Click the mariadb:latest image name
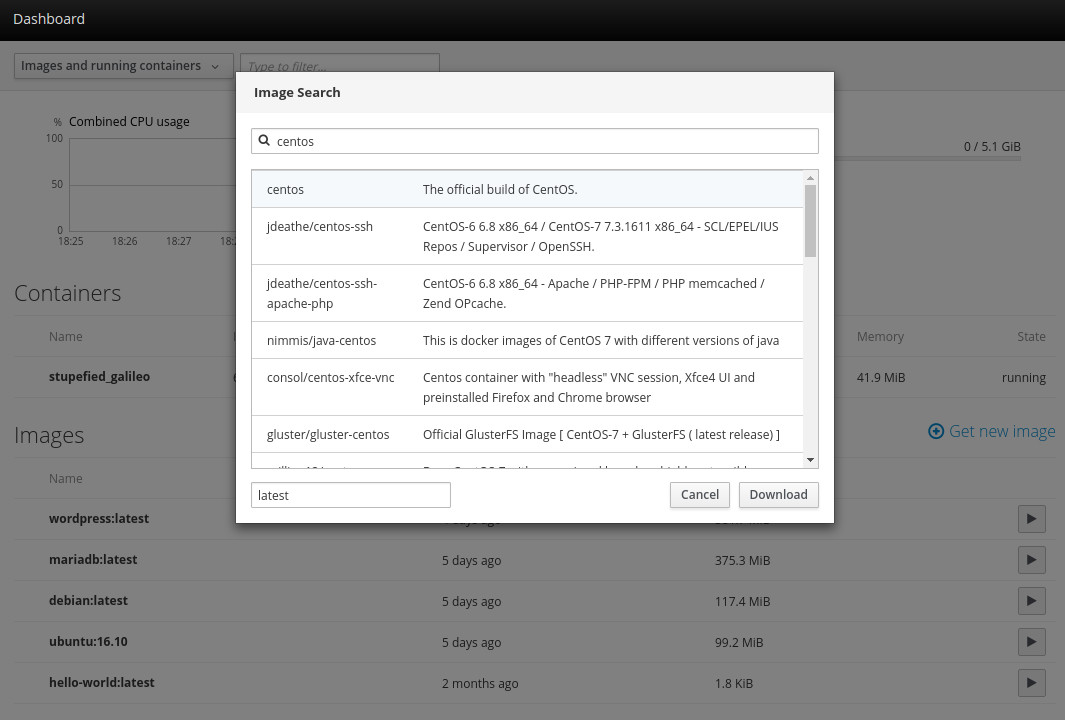This screenshot has width=1065, height=720. 93,559
